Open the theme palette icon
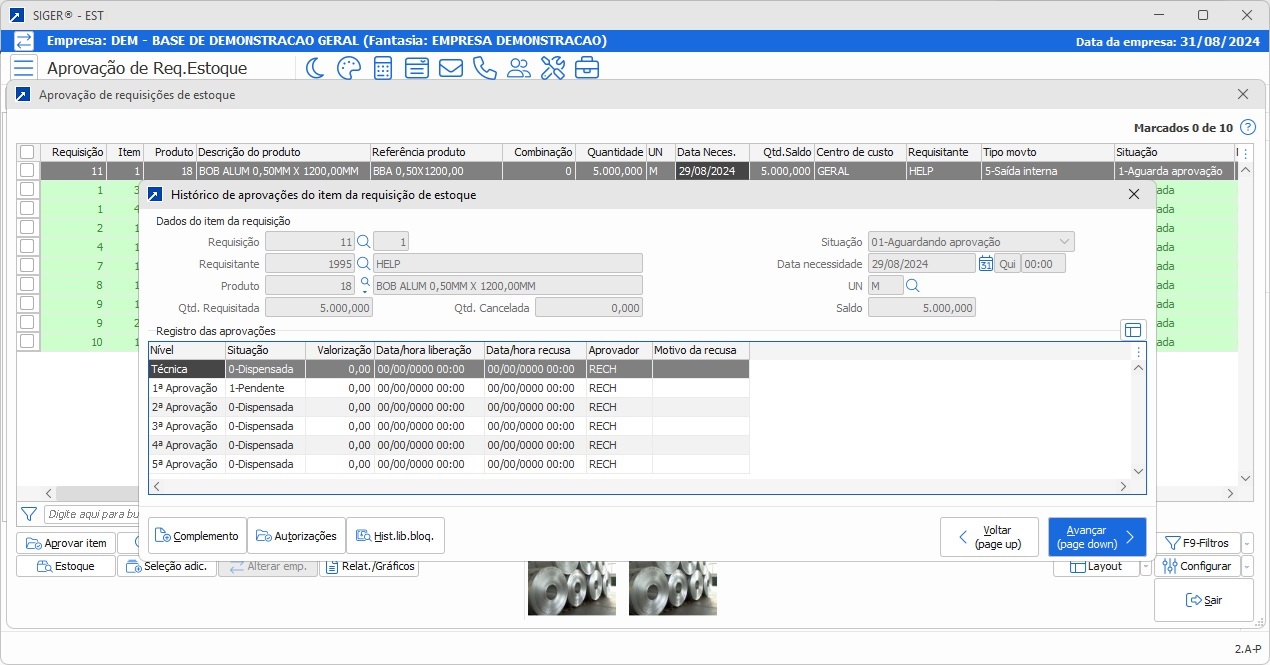This screenshot has width=1270, height=665. click(x=347, y=67)
